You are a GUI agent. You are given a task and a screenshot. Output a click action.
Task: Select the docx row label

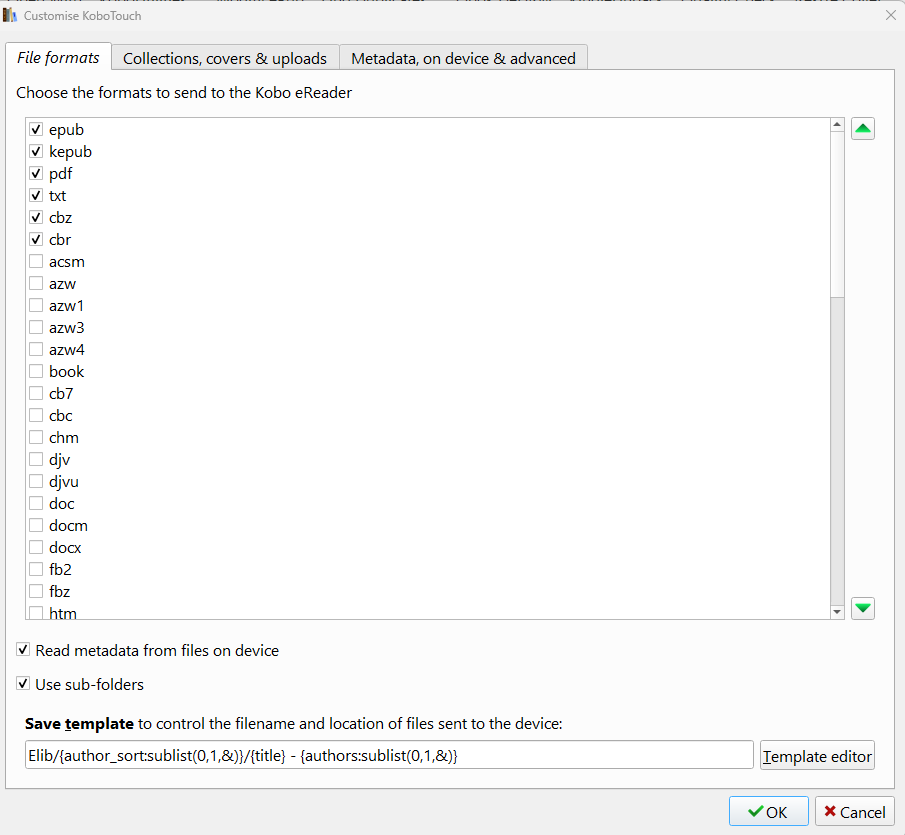tap(65, 547)
